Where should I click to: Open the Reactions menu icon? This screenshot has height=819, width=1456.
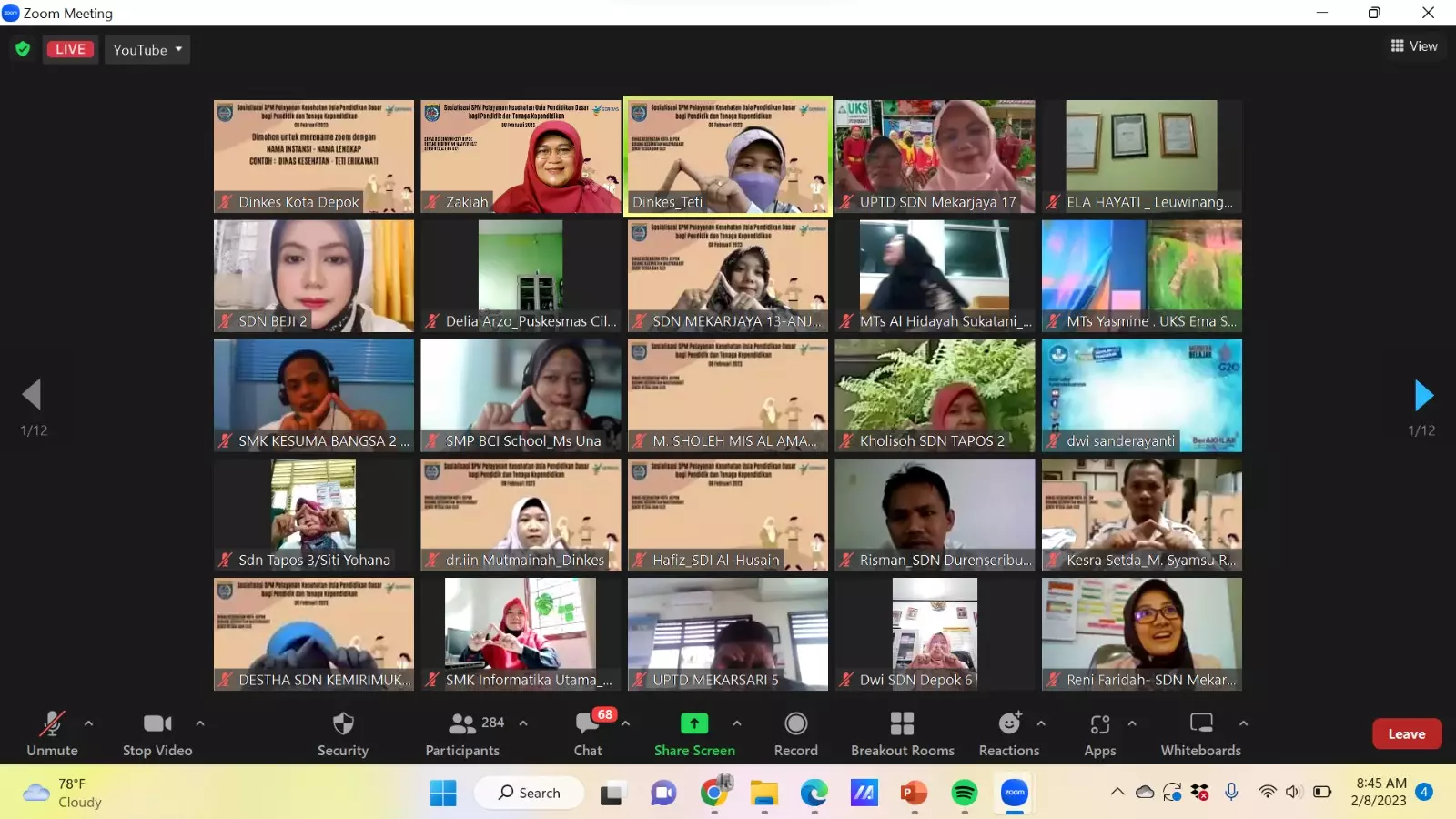point(1009,723)
